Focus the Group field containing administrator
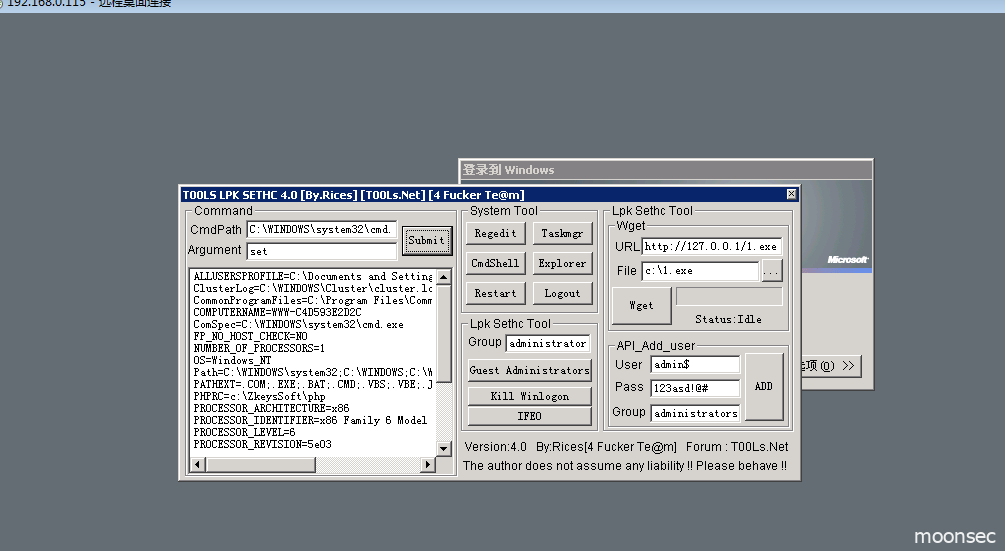 tap(548, 343)
